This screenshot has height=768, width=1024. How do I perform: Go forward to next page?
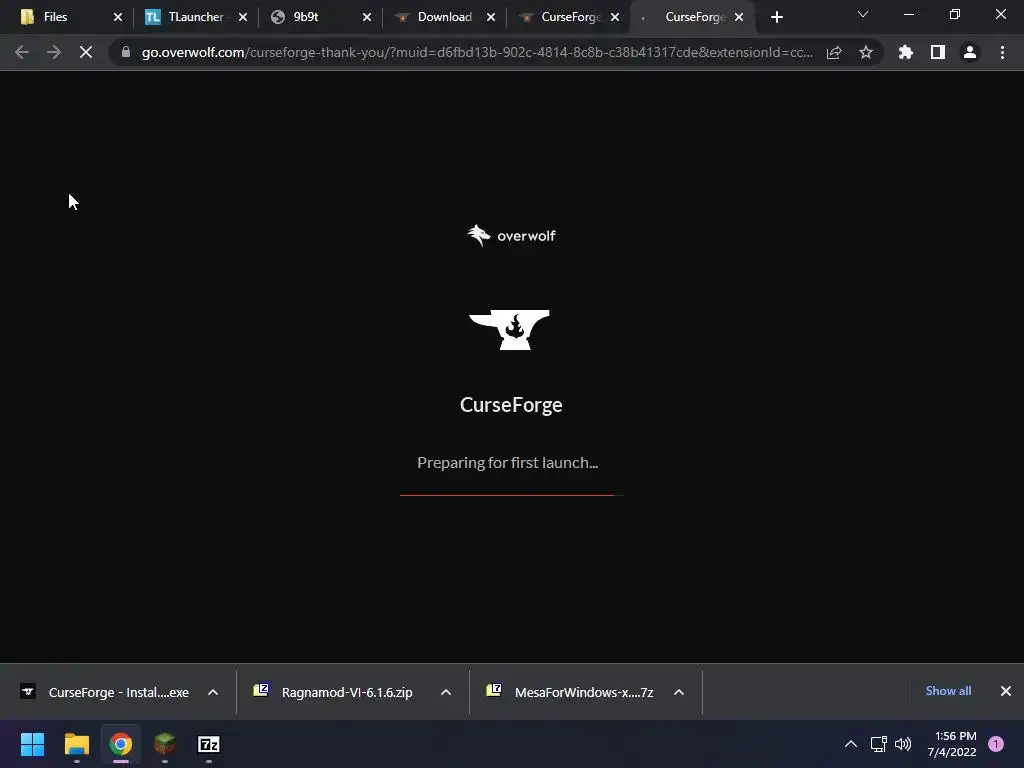tap(54, 52)
